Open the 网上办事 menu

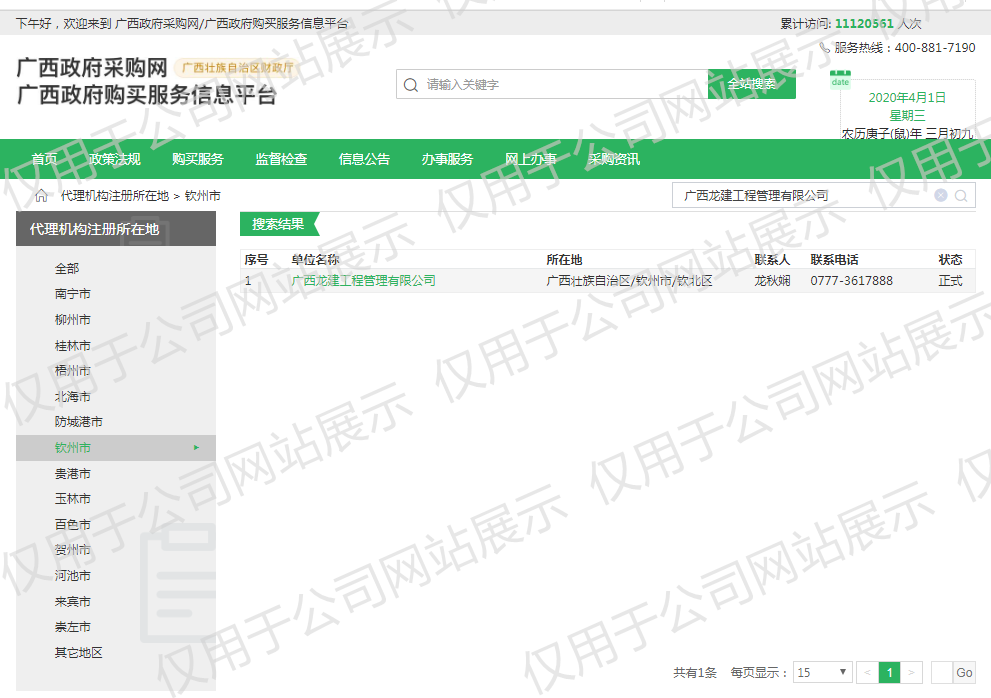point(531,159)
